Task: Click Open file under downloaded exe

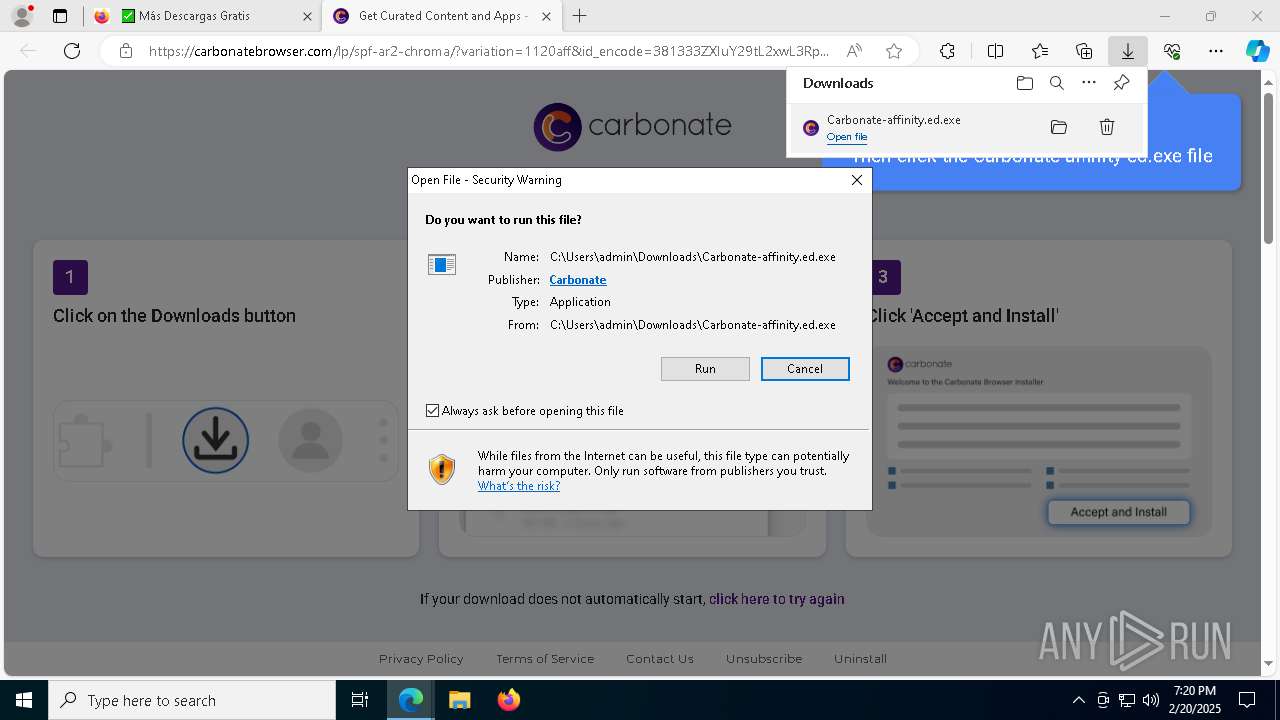Action: 847,137
